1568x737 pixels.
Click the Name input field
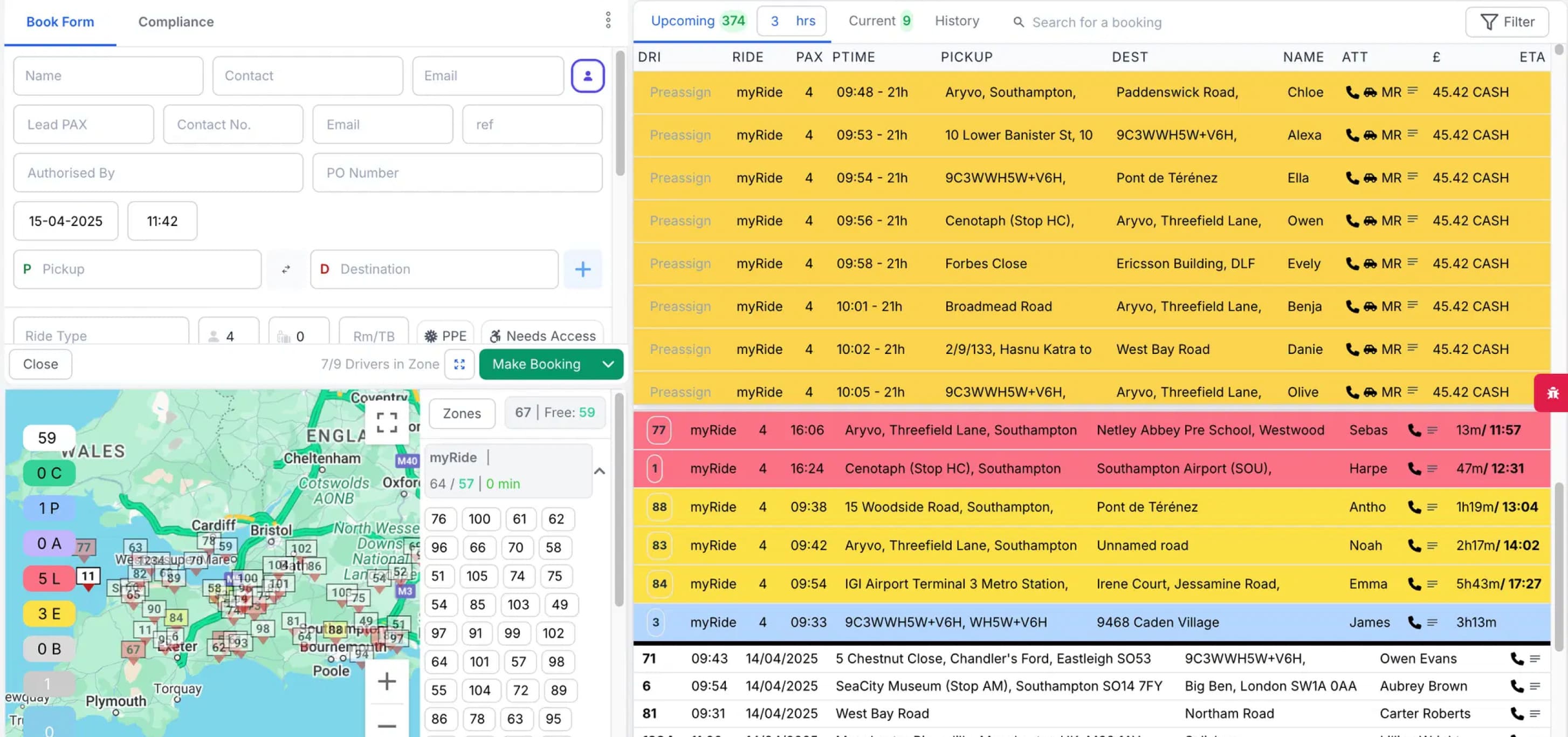pos(108,76)
